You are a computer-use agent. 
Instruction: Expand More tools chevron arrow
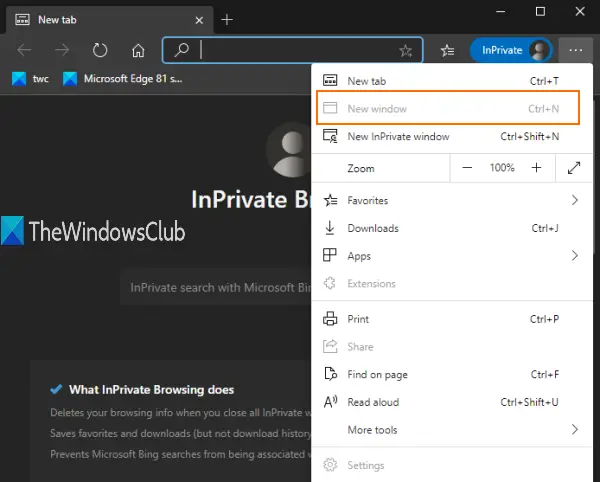(x=574, y=430)
